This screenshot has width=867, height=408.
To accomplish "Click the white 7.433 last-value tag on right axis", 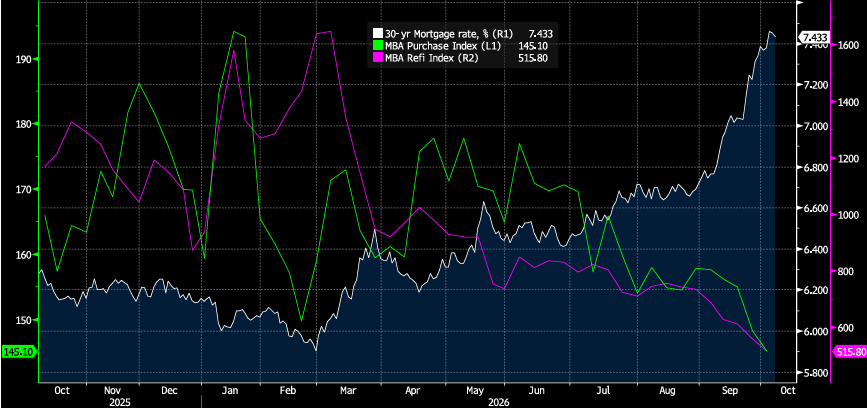I will click(814, 38).
